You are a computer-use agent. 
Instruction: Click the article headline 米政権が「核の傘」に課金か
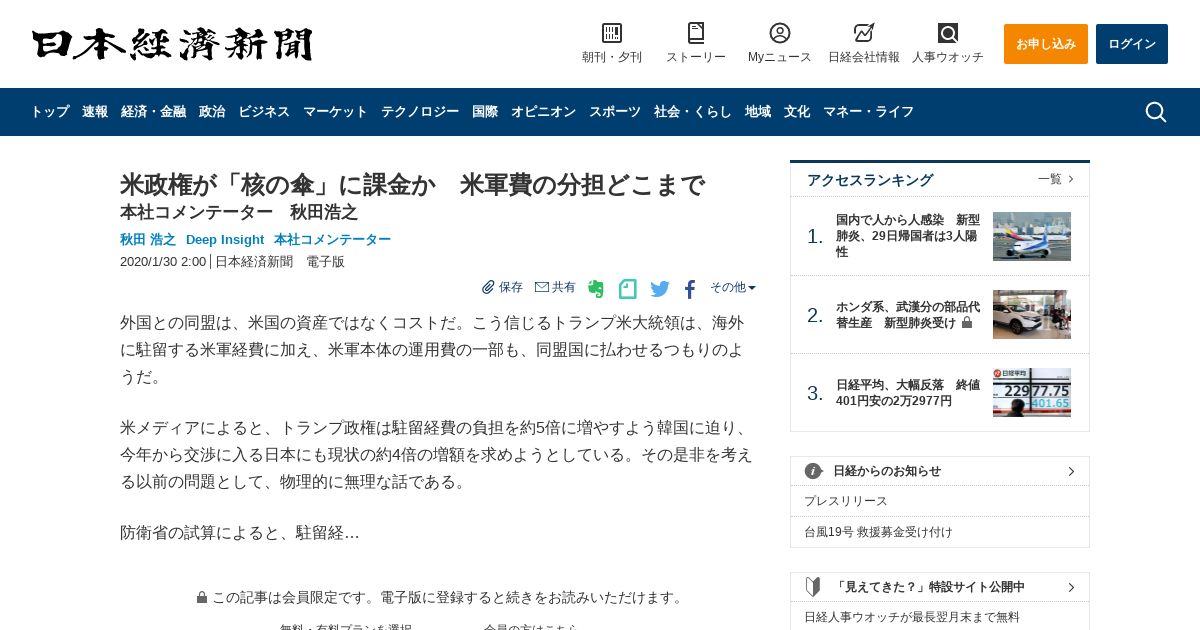pos(412,185)
